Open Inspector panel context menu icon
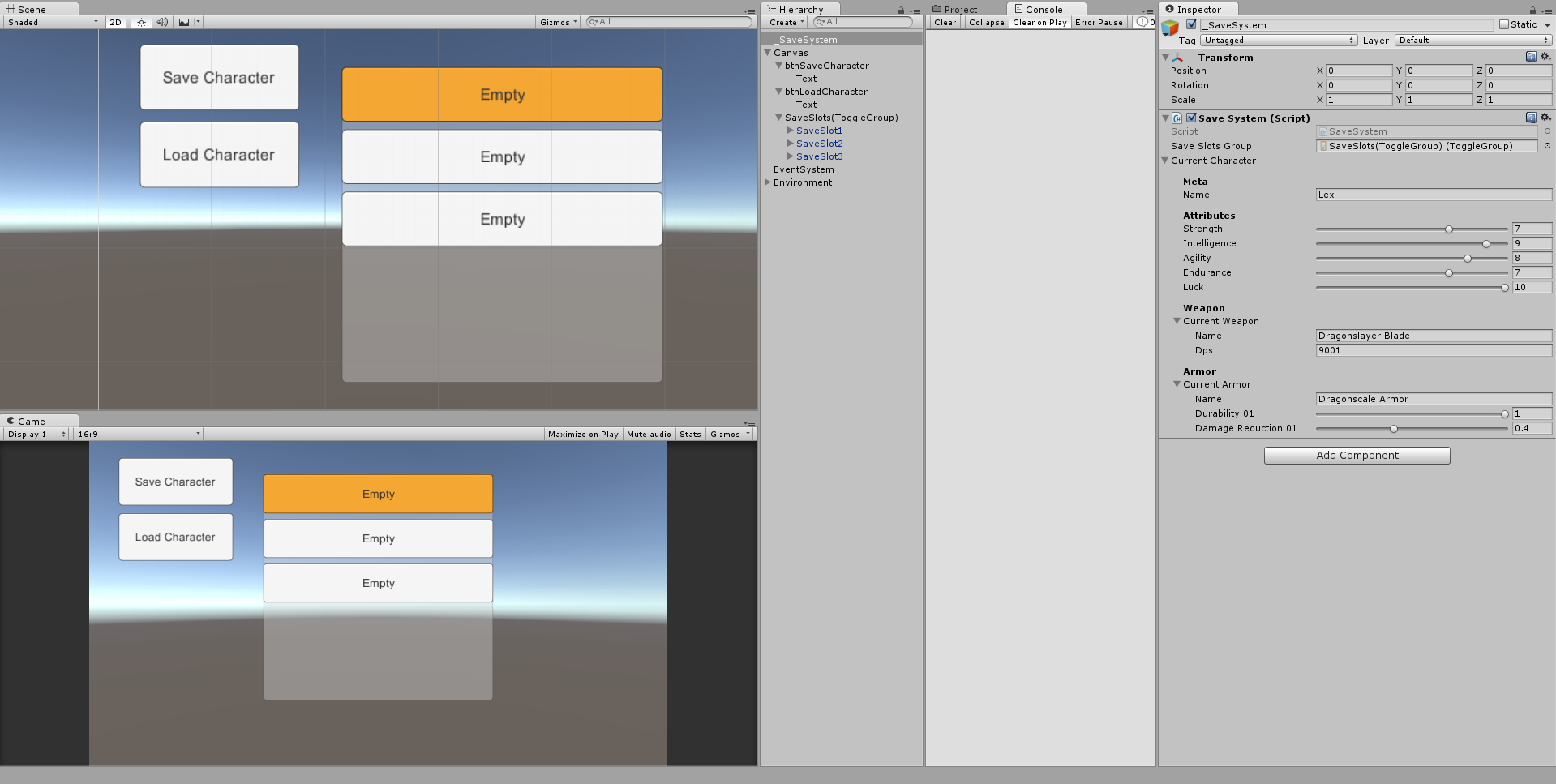 pyautogui.click(x=1547, y=11)
